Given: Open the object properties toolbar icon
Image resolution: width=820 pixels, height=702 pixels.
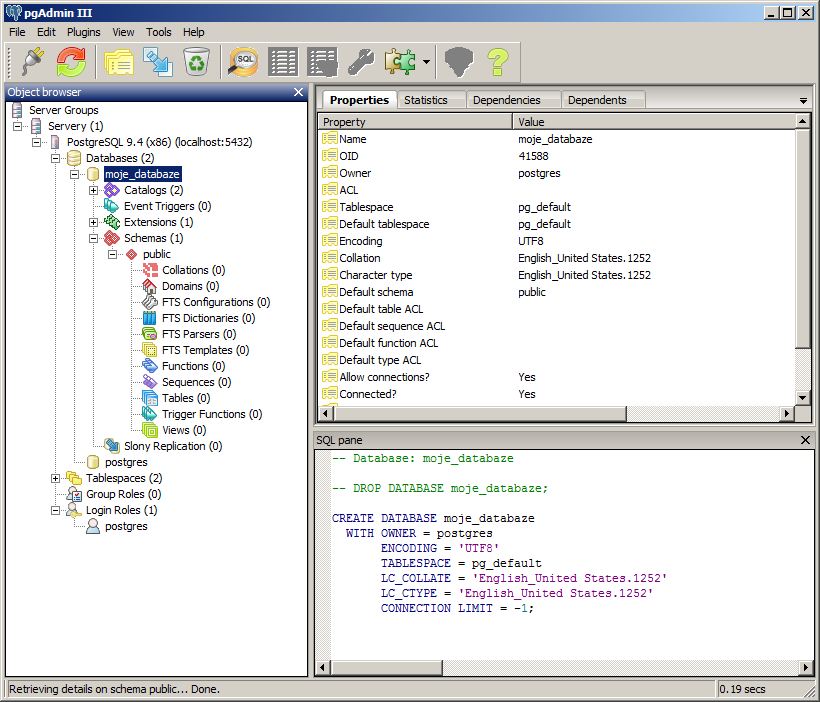Looking at the screenshot, I should click(x=120, y=62).
